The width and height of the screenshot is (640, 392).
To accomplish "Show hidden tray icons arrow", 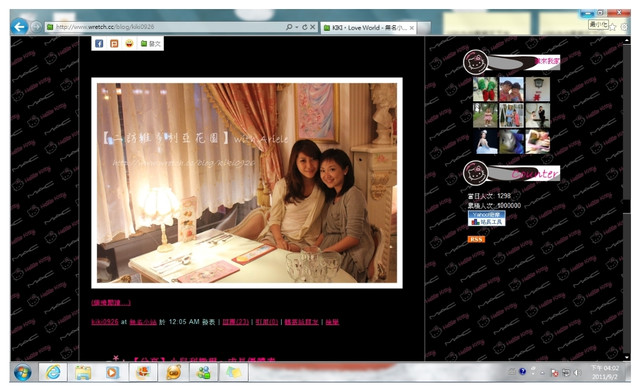I will click(x=542, y=372).
